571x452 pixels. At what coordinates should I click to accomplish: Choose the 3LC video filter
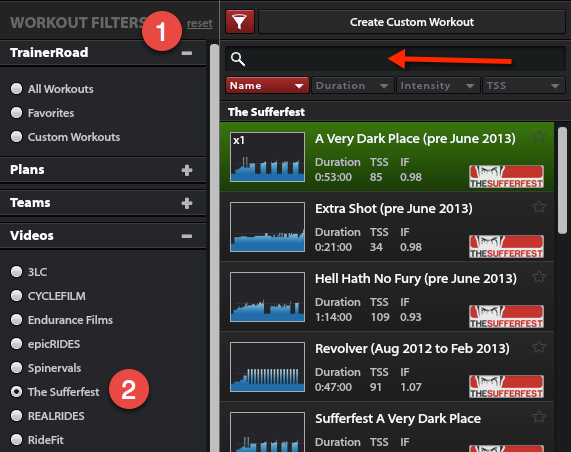pyautogui.click(x=16, y=272)
